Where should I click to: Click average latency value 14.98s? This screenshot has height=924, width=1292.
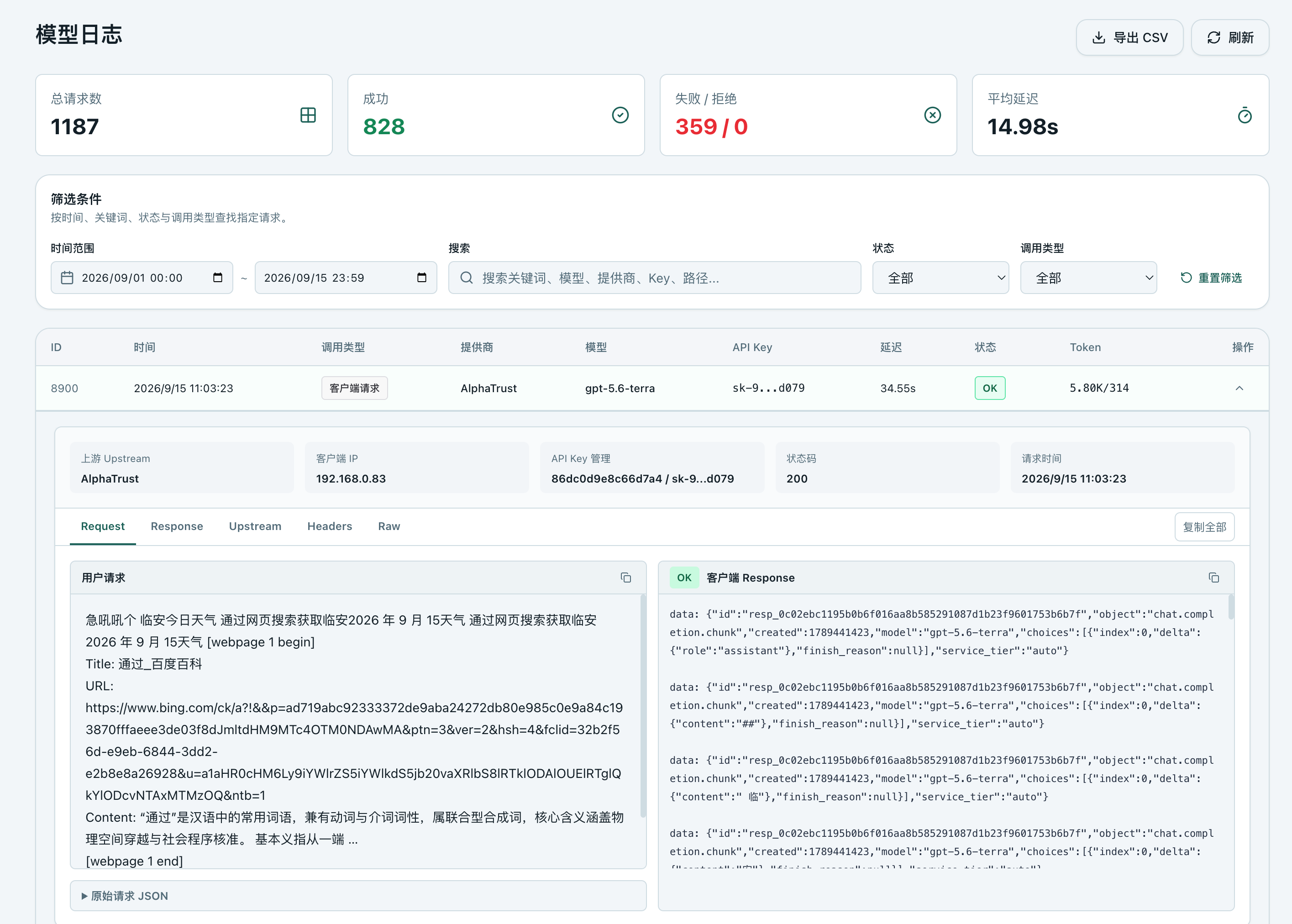point(1022,126)
